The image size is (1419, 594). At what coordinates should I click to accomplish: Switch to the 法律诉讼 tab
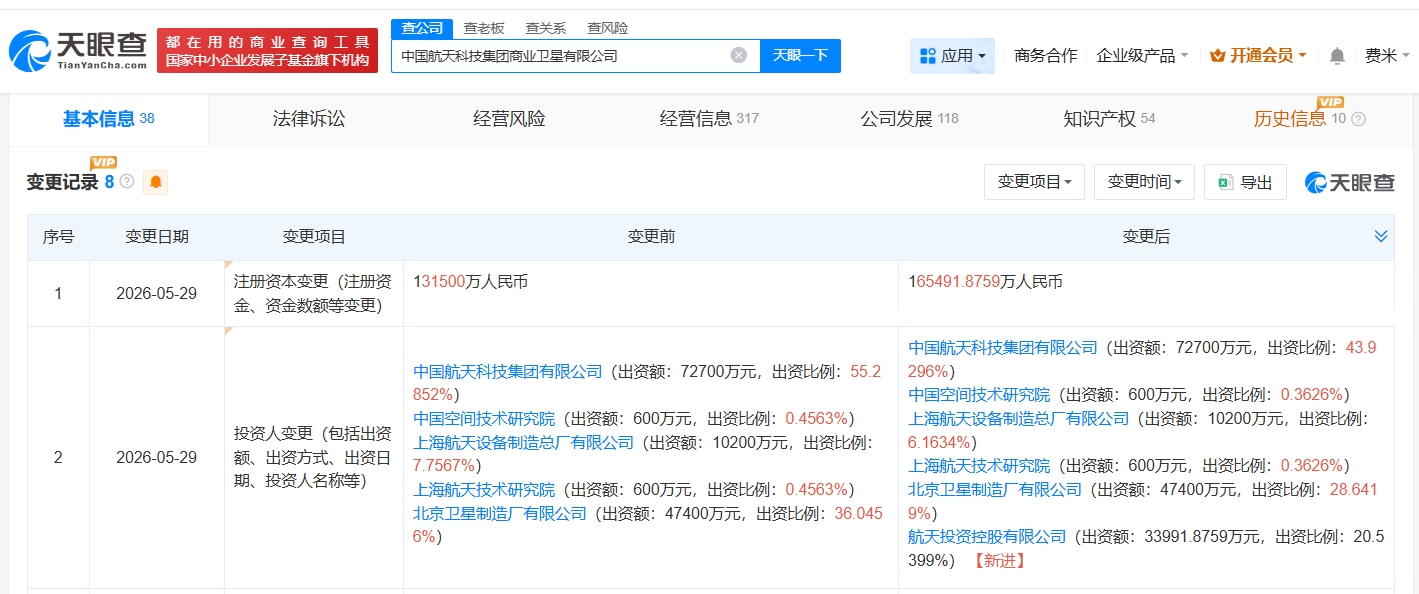[309, 119]
